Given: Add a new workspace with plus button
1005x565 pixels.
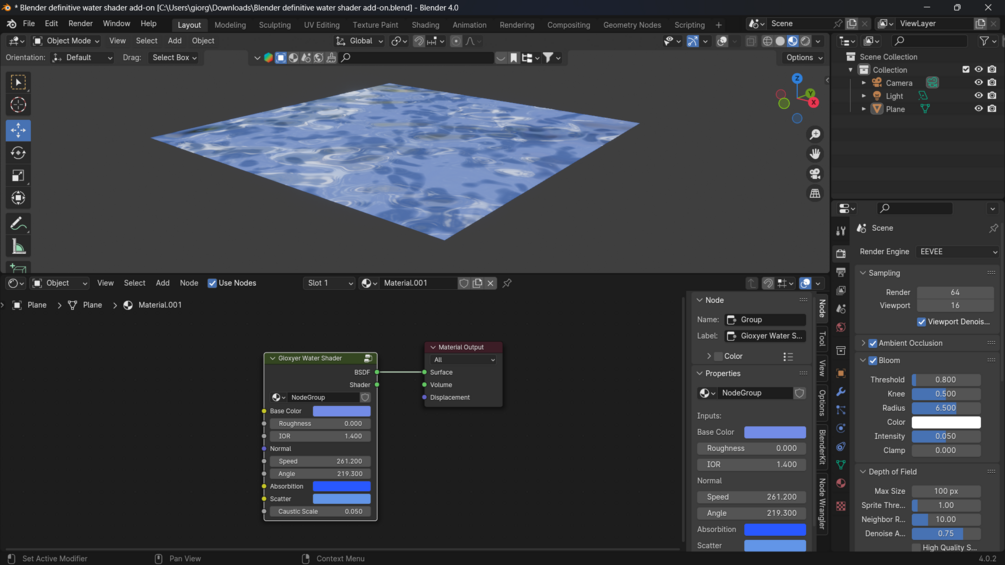Looking at the screenshot, I should click(718, 25).
